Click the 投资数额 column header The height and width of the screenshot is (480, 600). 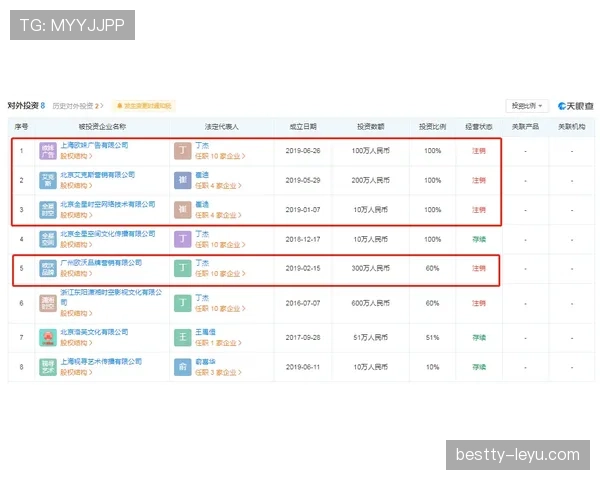tap(370, 127)
